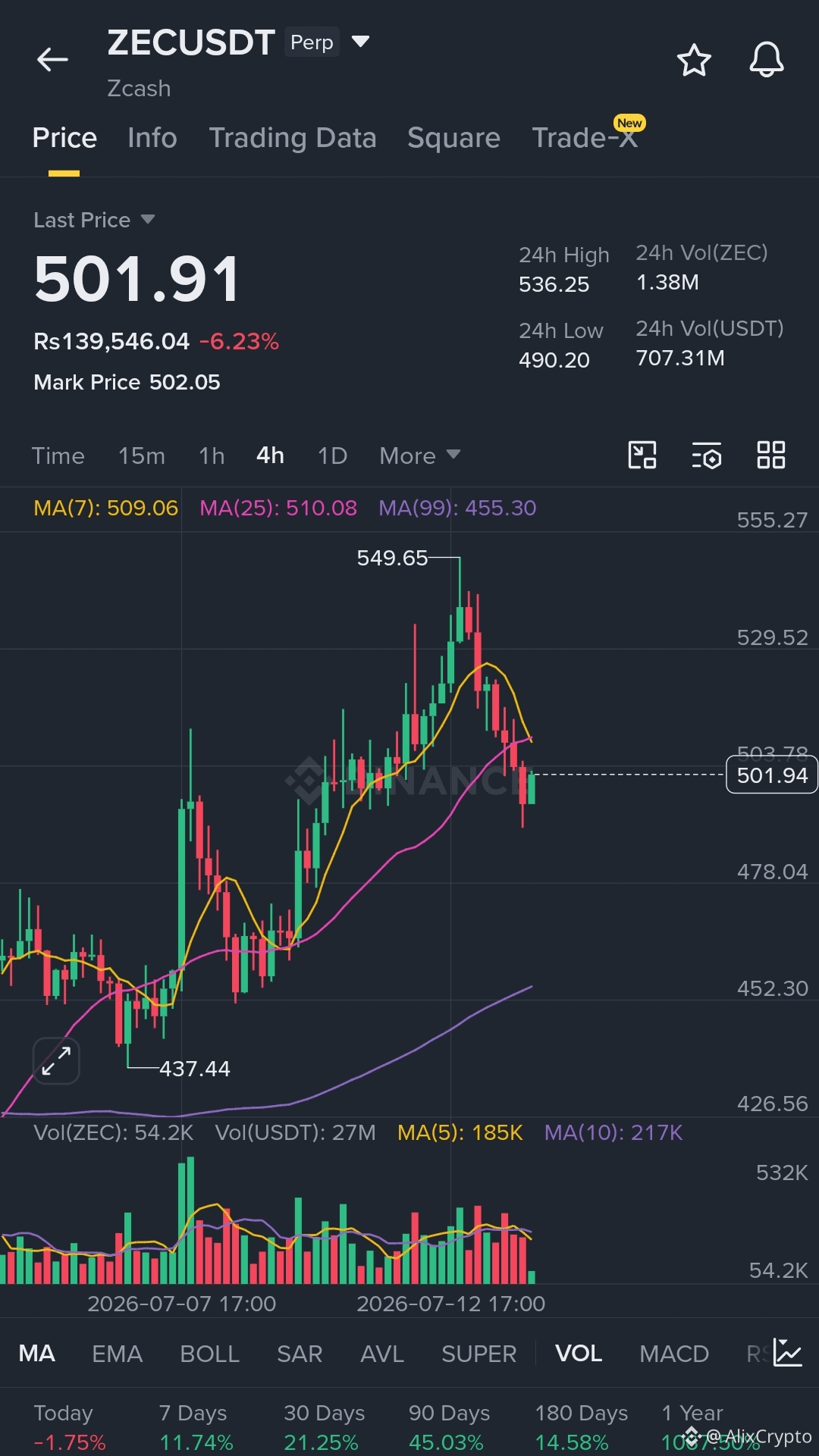The width and height of the screenshot is (819, 1456).
Task: Tap the Vol(ZEC): 54.2K label
Action: (114, 1132)
